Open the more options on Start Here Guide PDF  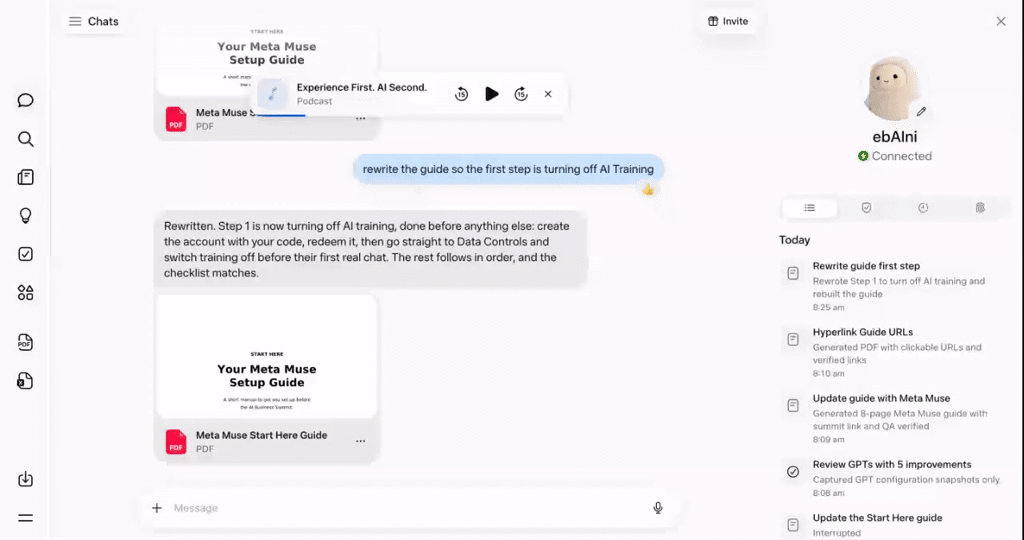click(360, 441)
